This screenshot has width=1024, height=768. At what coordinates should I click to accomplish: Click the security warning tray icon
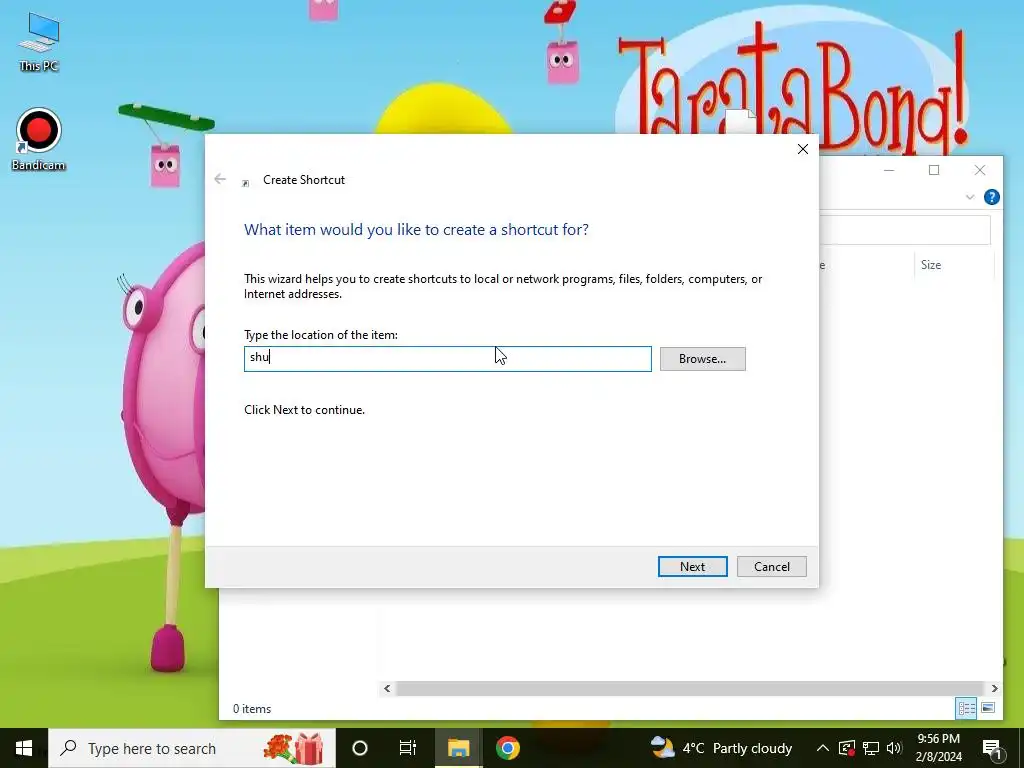coord(847,748)
